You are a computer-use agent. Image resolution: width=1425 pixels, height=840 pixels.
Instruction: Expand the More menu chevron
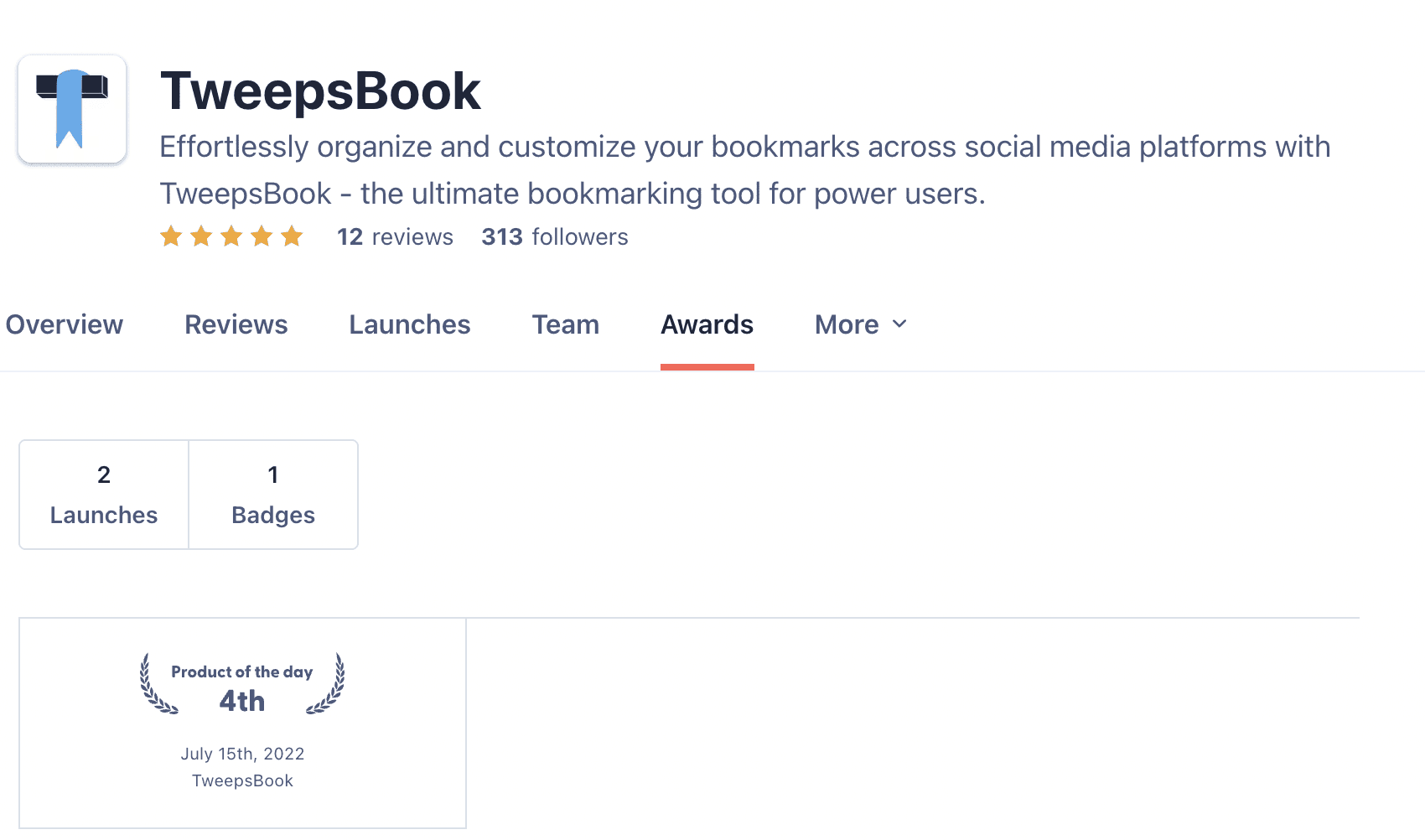899,324
